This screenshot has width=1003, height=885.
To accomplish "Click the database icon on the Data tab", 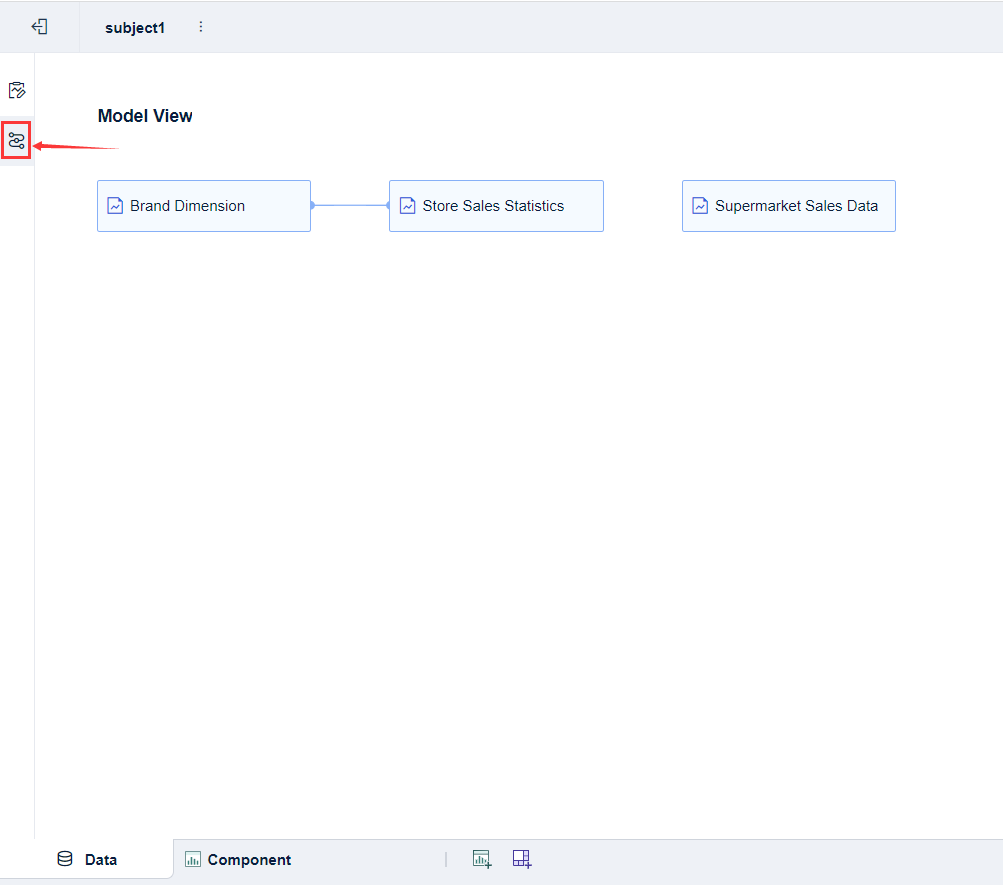I will [64, 858].
